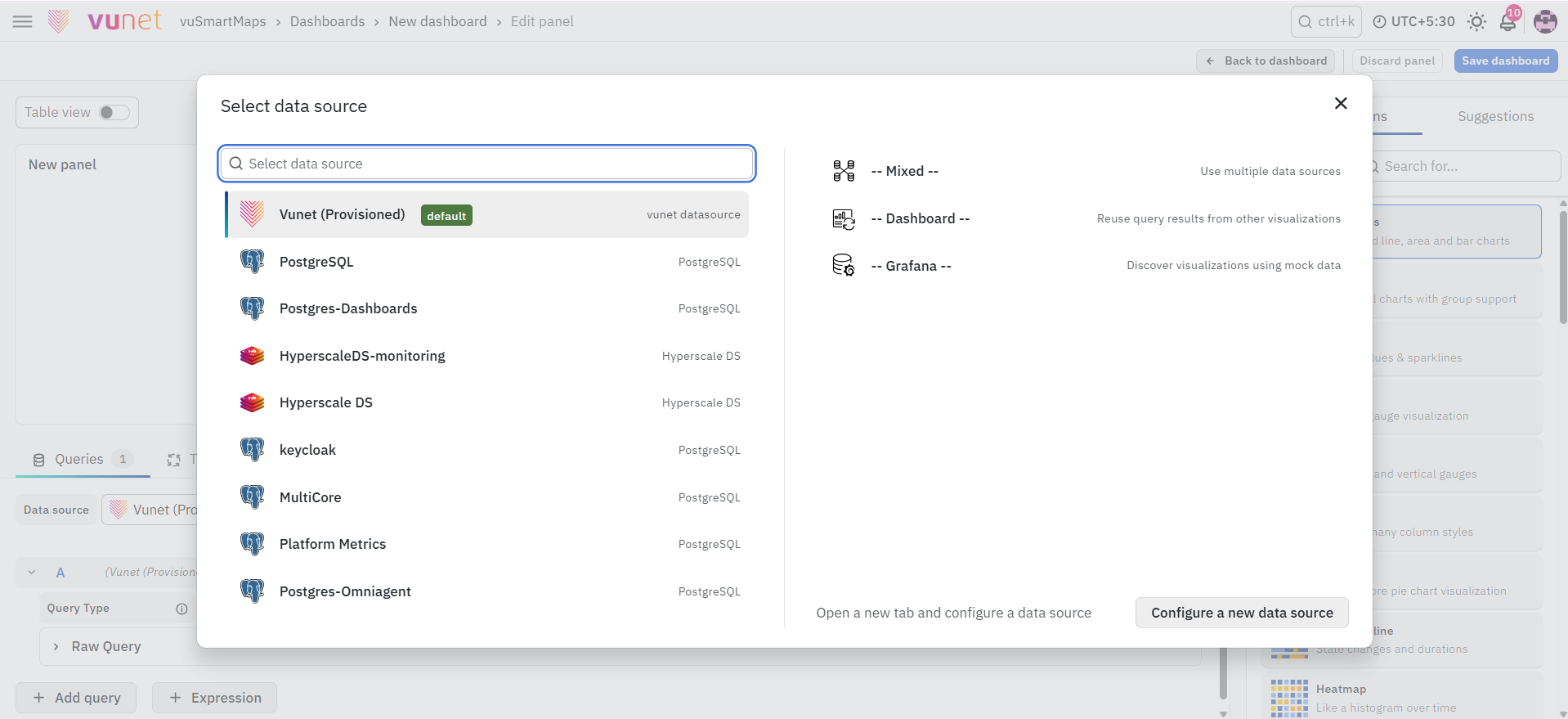Select MultiCore data source name
This screenshot has height=719, width=1568.
click(311, 497)
